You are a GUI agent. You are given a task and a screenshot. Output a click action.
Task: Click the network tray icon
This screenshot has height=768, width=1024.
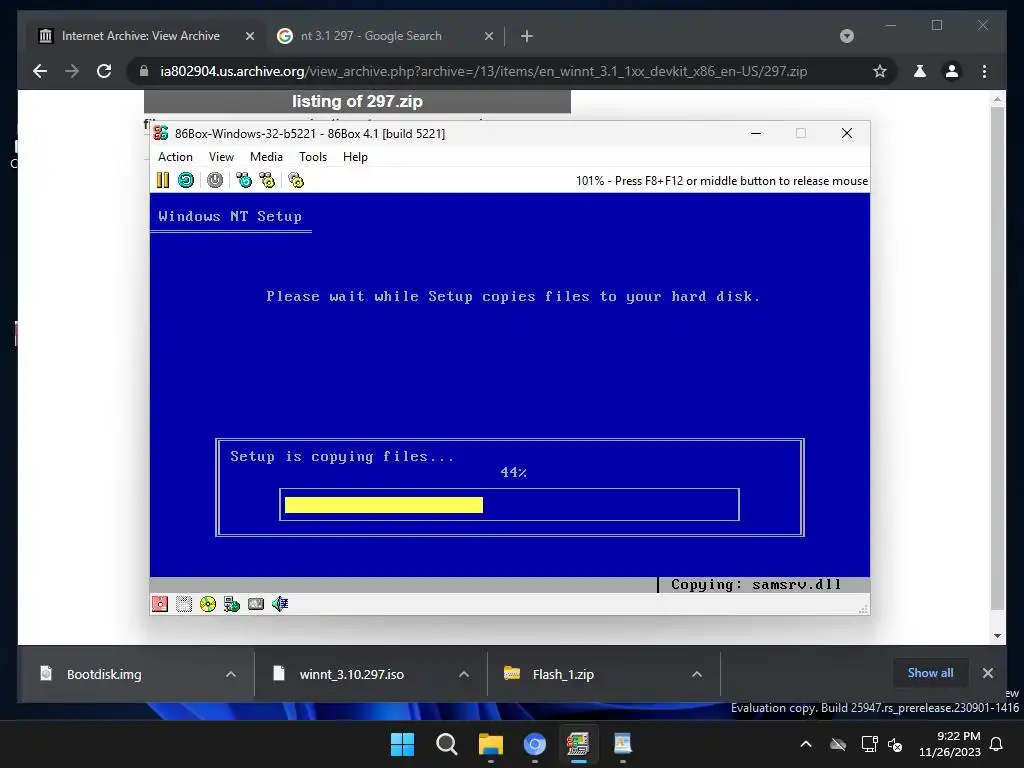[x=869, y=744]
